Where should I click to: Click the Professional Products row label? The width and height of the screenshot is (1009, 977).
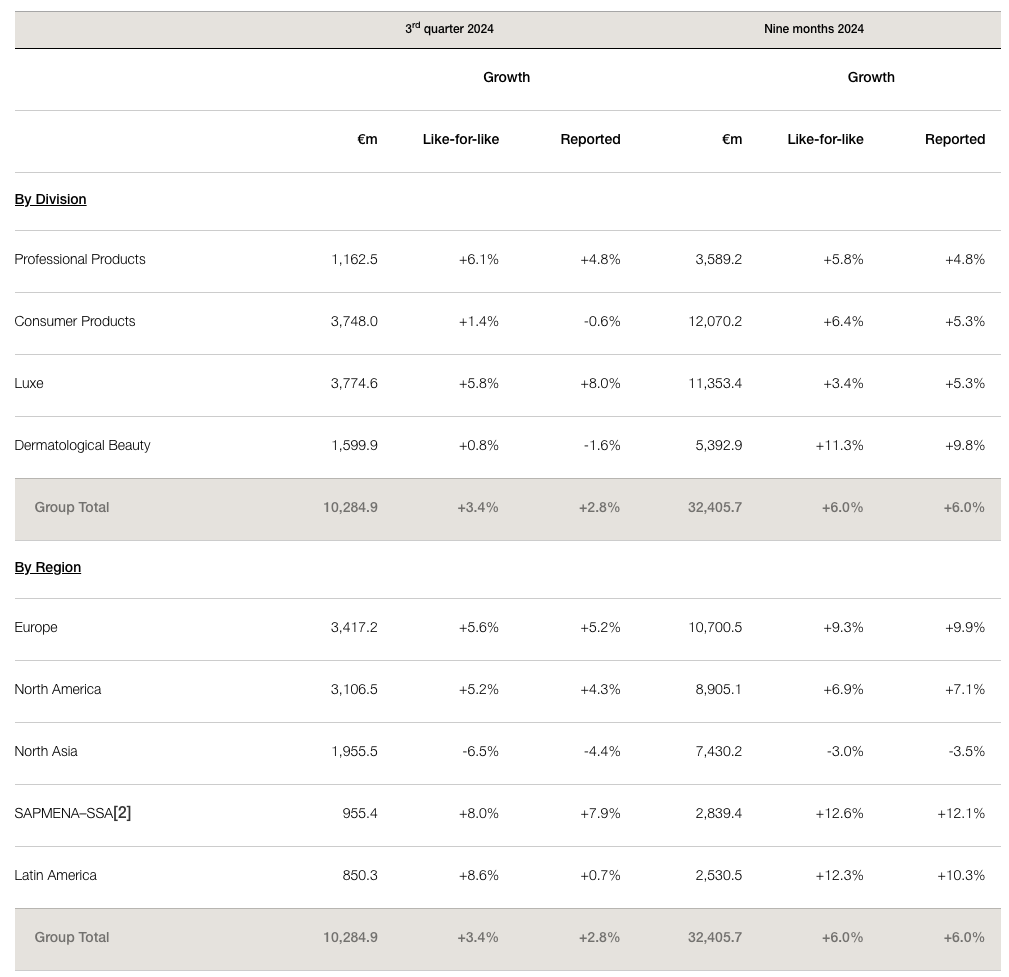point(80,259)
